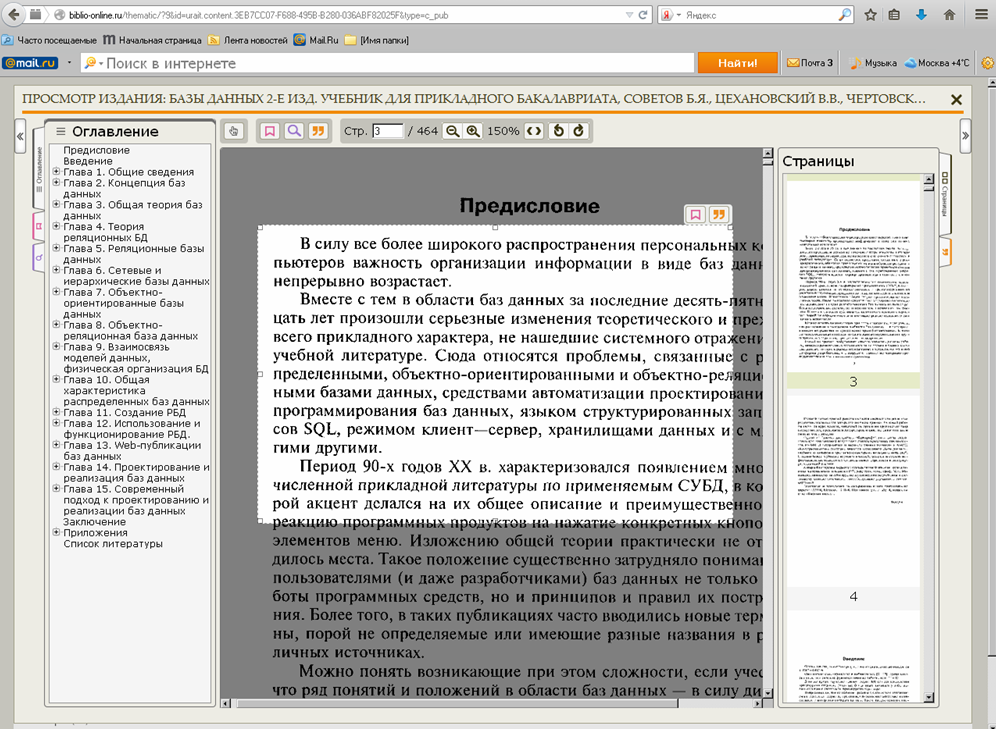Screen dimensions: 996x729
Task: Show bookmarks list icon in browser toolbar
Action: click(x=894, y=15)
